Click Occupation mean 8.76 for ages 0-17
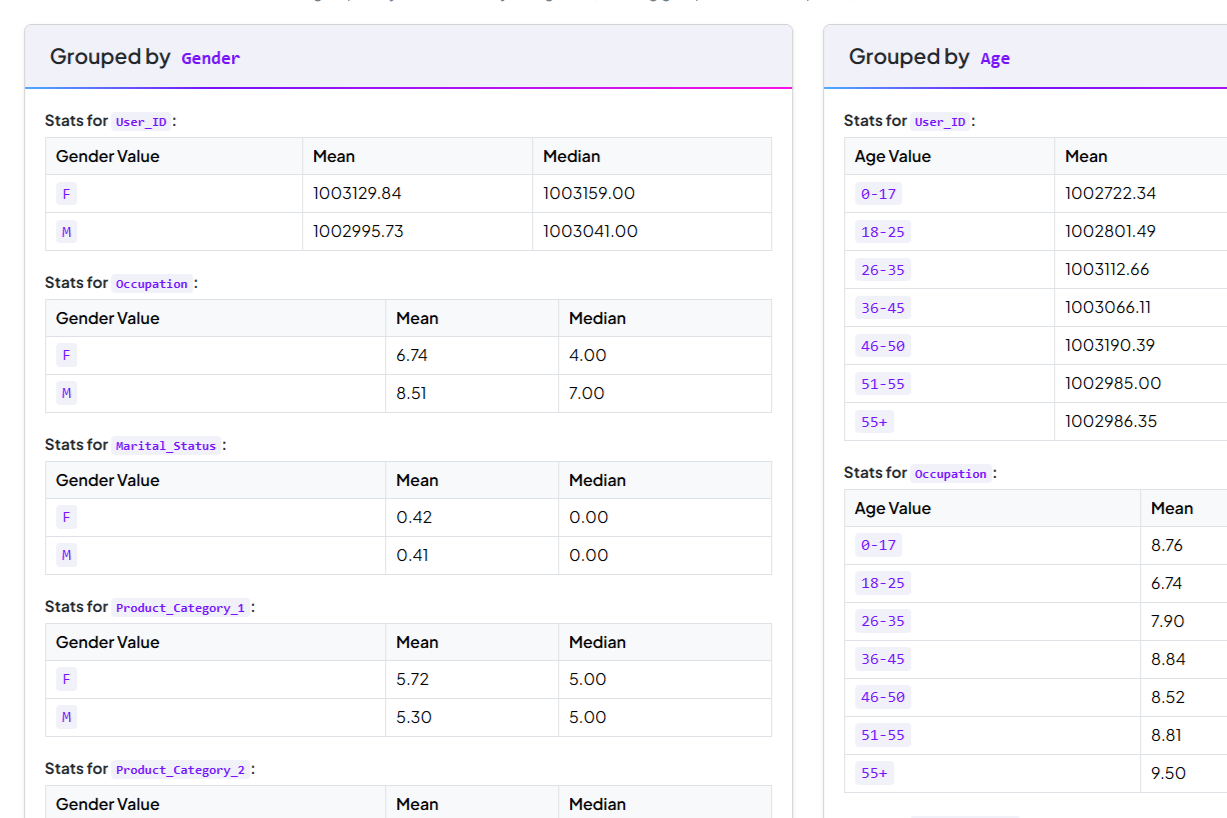The width and height of the screenshot is (1227, 818). (x=1167, y=545)
